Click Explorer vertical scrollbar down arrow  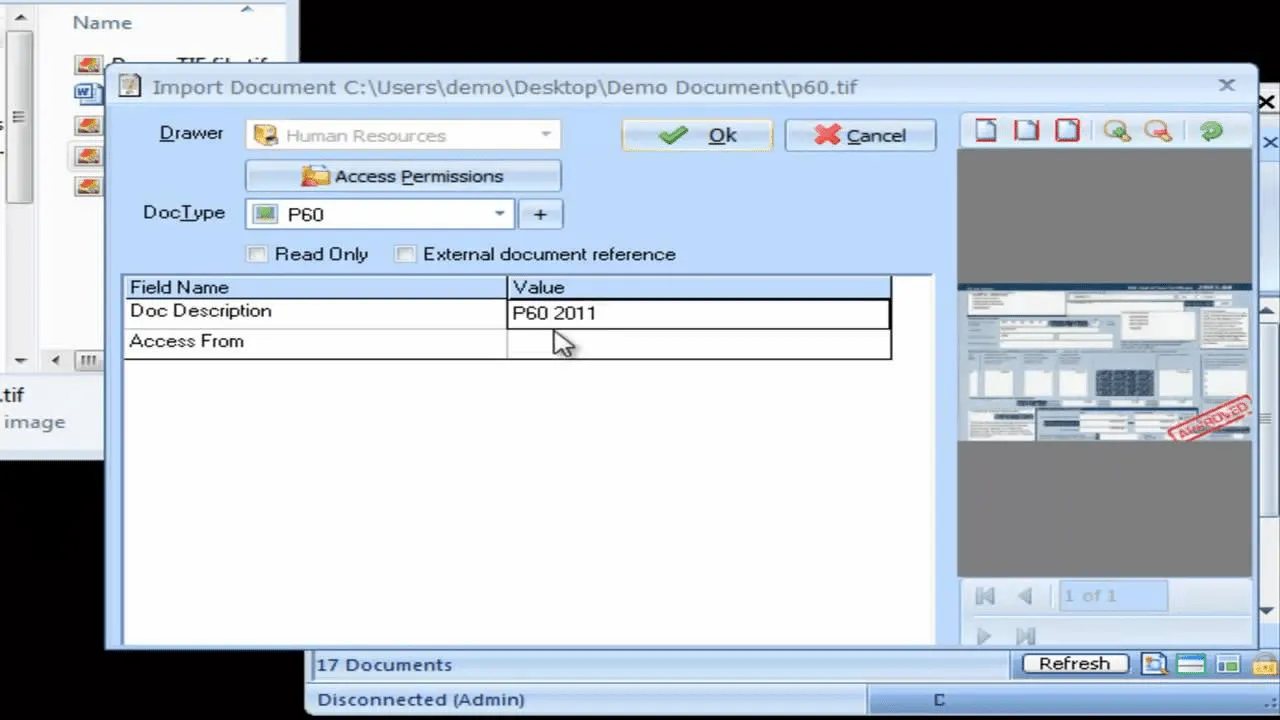coord(18,360)
